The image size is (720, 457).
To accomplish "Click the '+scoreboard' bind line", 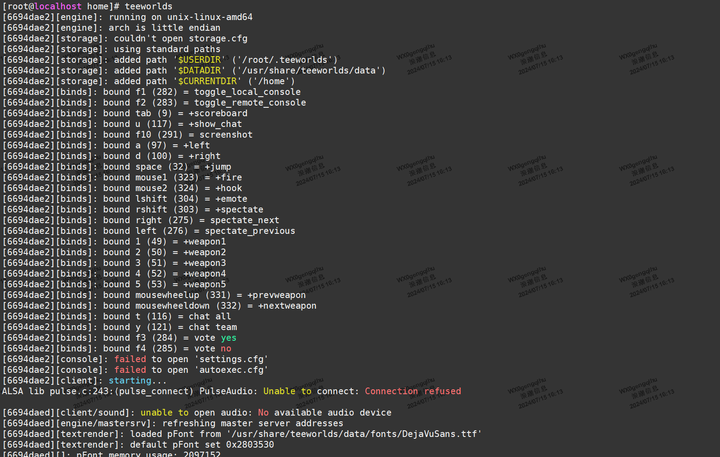I will tap(124, 113).
